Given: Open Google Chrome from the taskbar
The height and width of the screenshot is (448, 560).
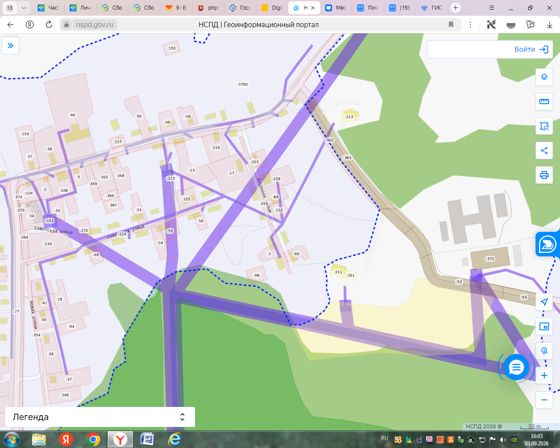Looking at the screenshot, I should point(93,439).
